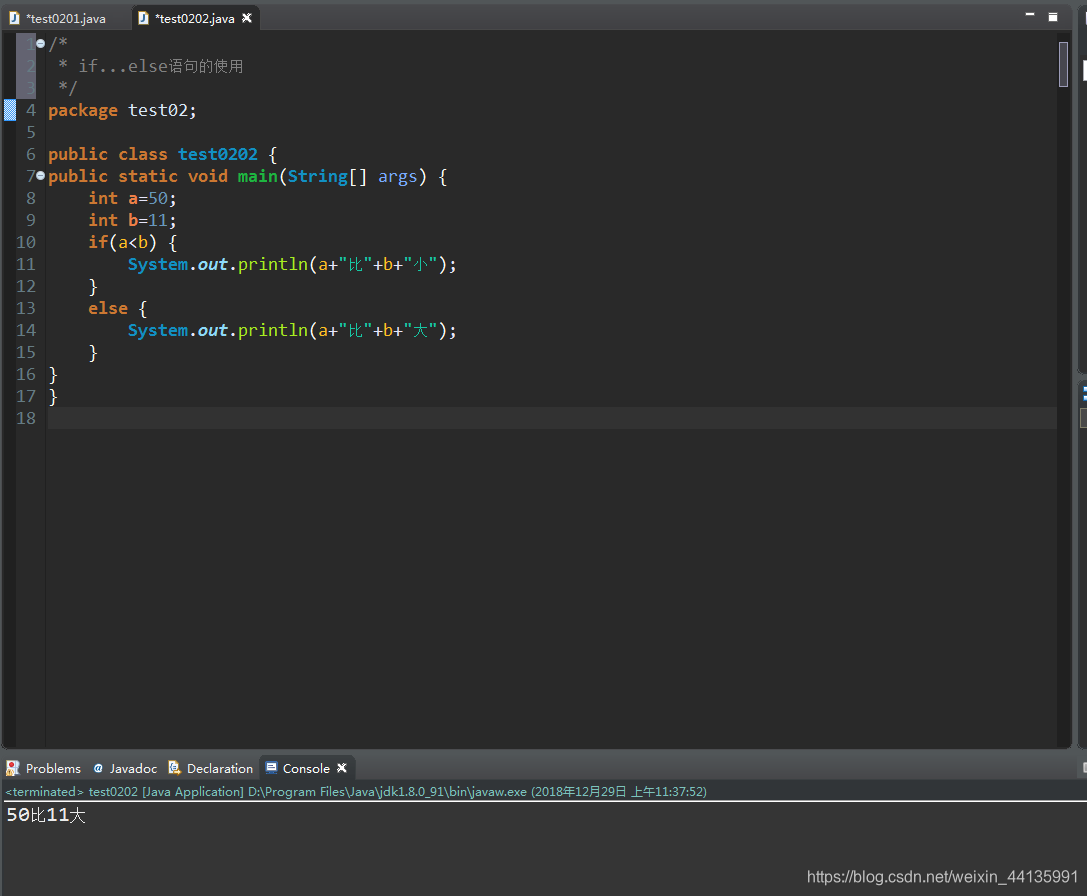Click the Javadoc @ icon
This screenshot has width=1087, height=896.
pos(98,768)
